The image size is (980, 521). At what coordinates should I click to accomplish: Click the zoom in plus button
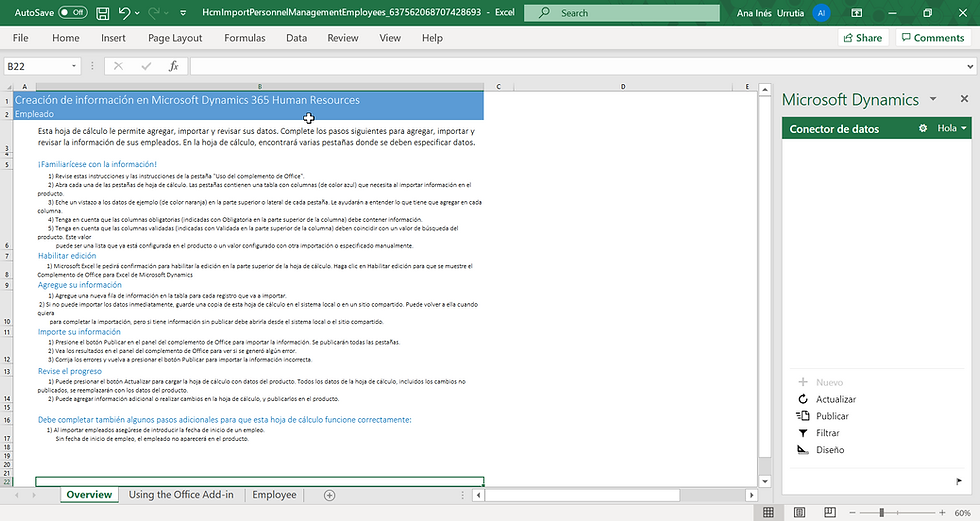tap(942, 512)
